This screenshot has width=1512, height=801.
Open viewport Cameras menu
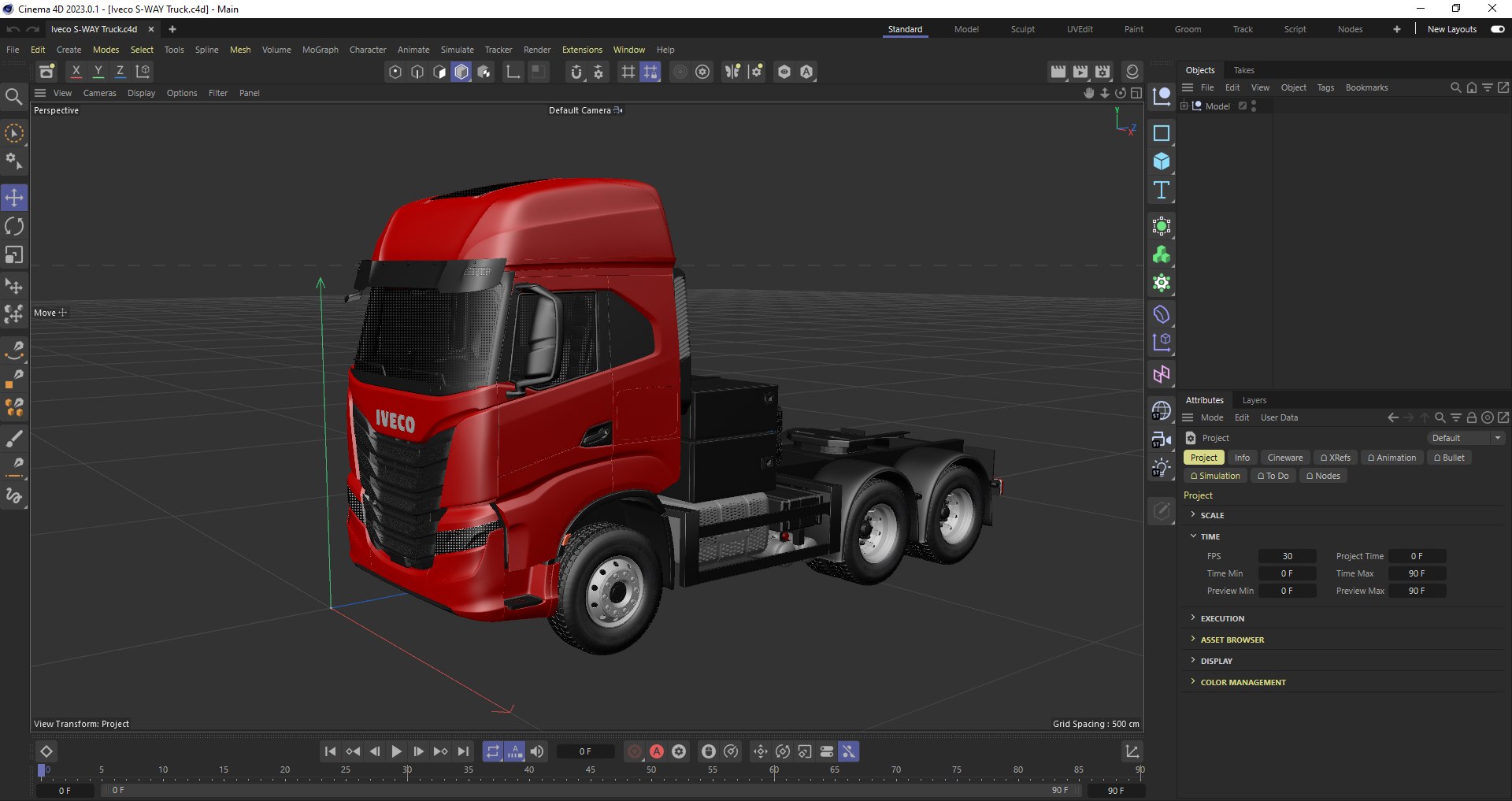click(x=100, y=93)
